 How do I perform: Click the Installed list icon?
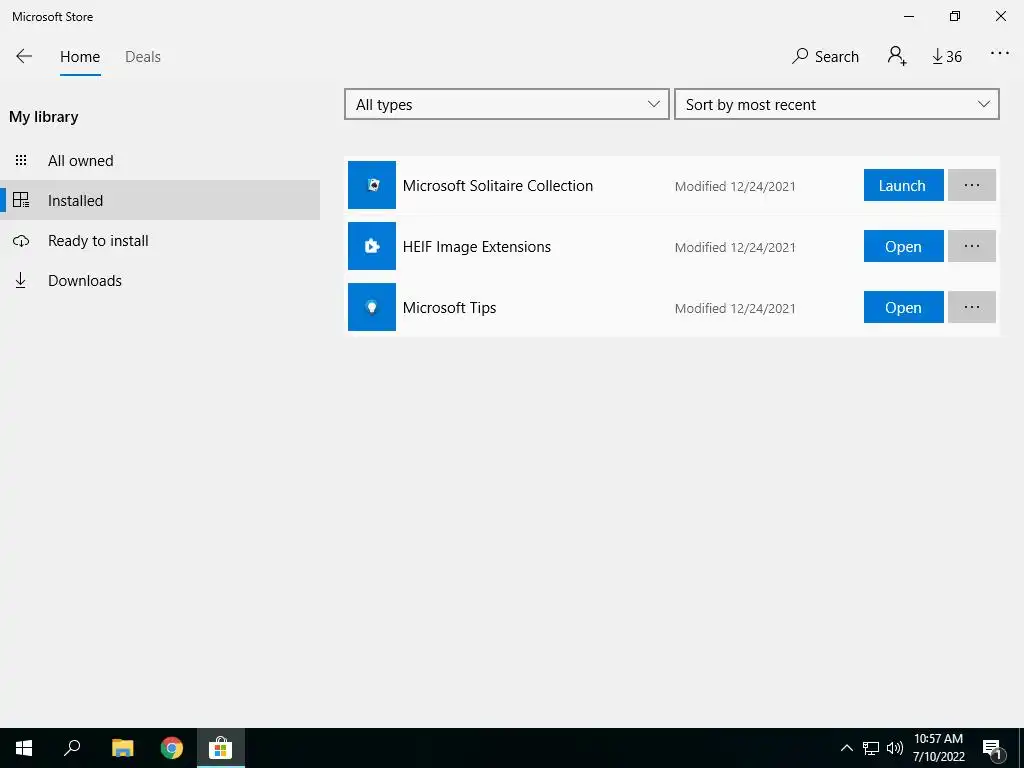21,200
